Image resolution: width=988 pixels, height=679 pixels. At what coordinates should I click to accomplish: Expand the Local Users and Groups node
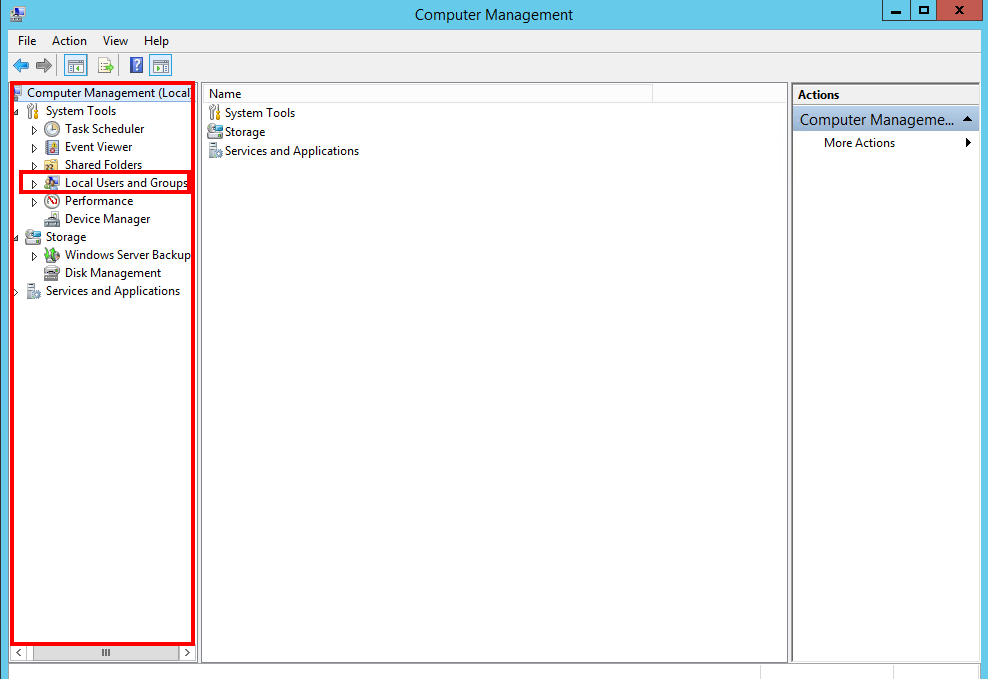click(x=34, y=184)
